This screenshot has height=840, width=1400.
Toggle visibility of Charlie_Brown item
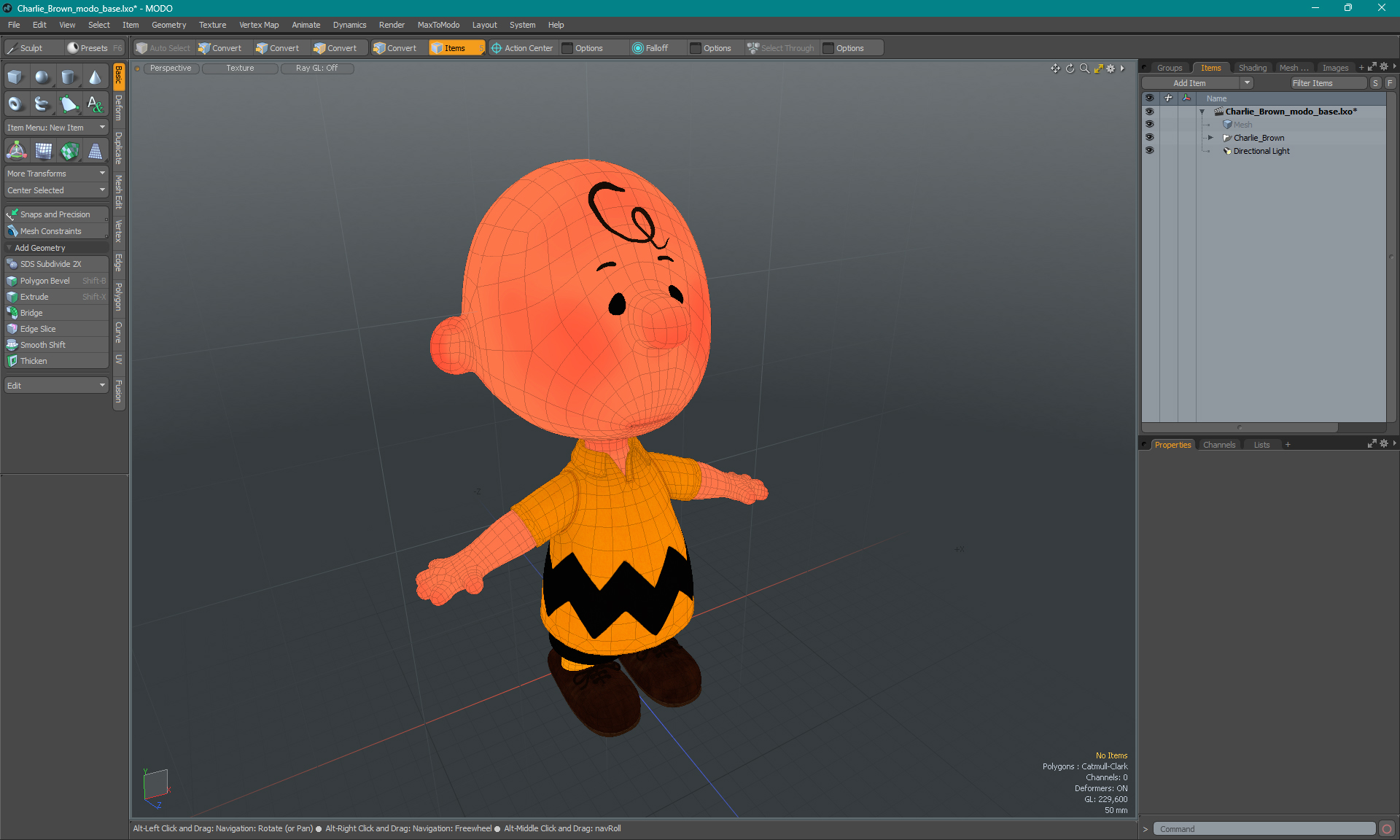click(x=1149, y=138)
